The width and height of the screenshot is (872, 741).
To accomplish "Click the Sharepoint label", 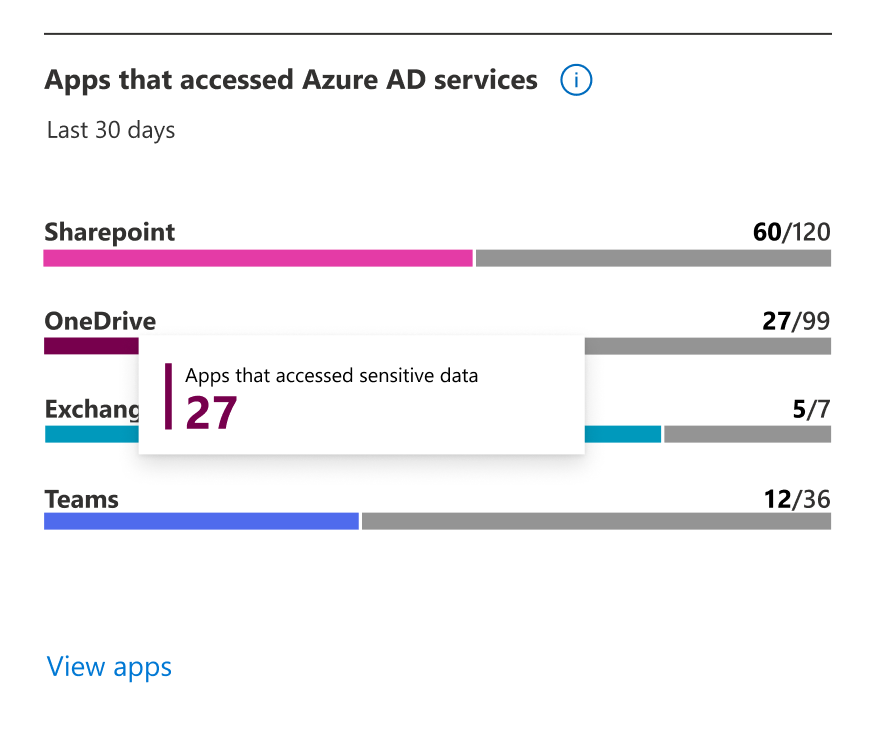I will coord(110,233).
